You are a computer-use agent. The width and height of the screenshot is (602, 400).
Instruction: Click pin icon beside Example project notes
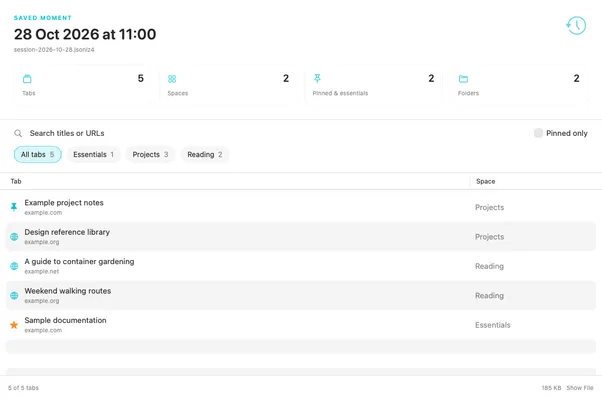(x=14, y=207)
